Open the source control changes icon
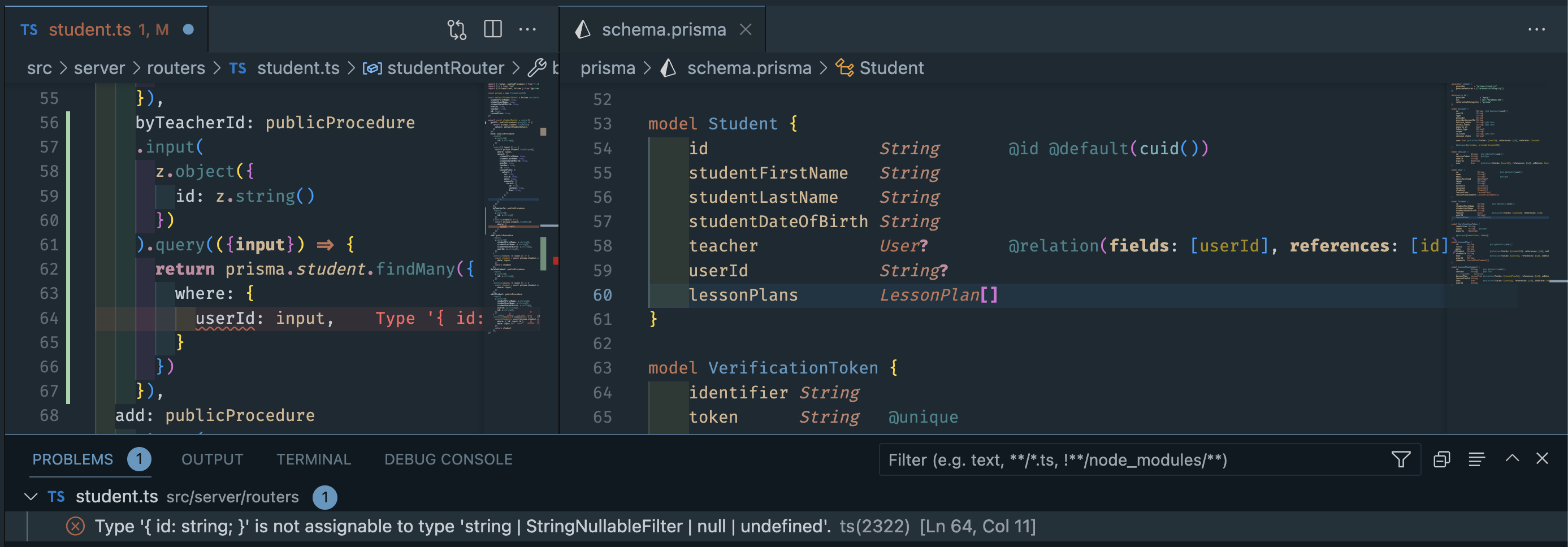 pyautogui.click(x=457, y=29)
